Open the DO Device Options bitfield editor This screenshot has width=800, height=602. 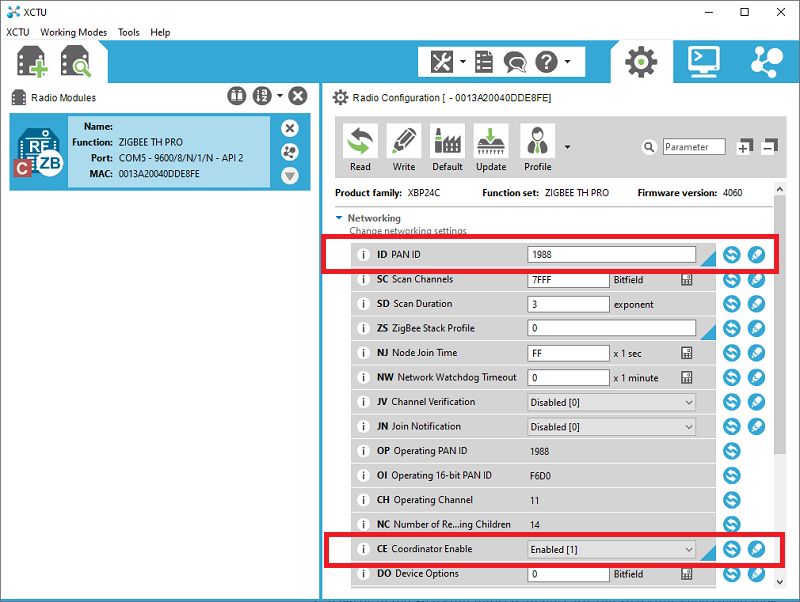pos(687,574)
